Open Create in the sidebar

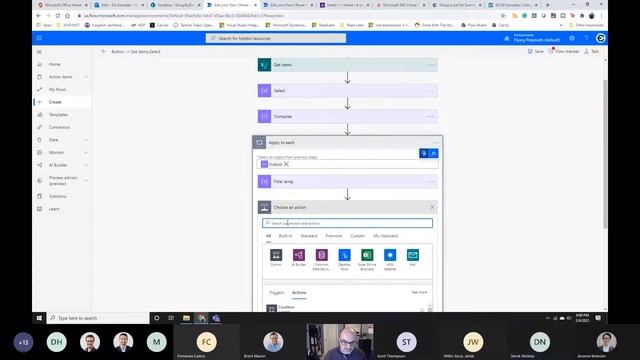click(55, 102)
